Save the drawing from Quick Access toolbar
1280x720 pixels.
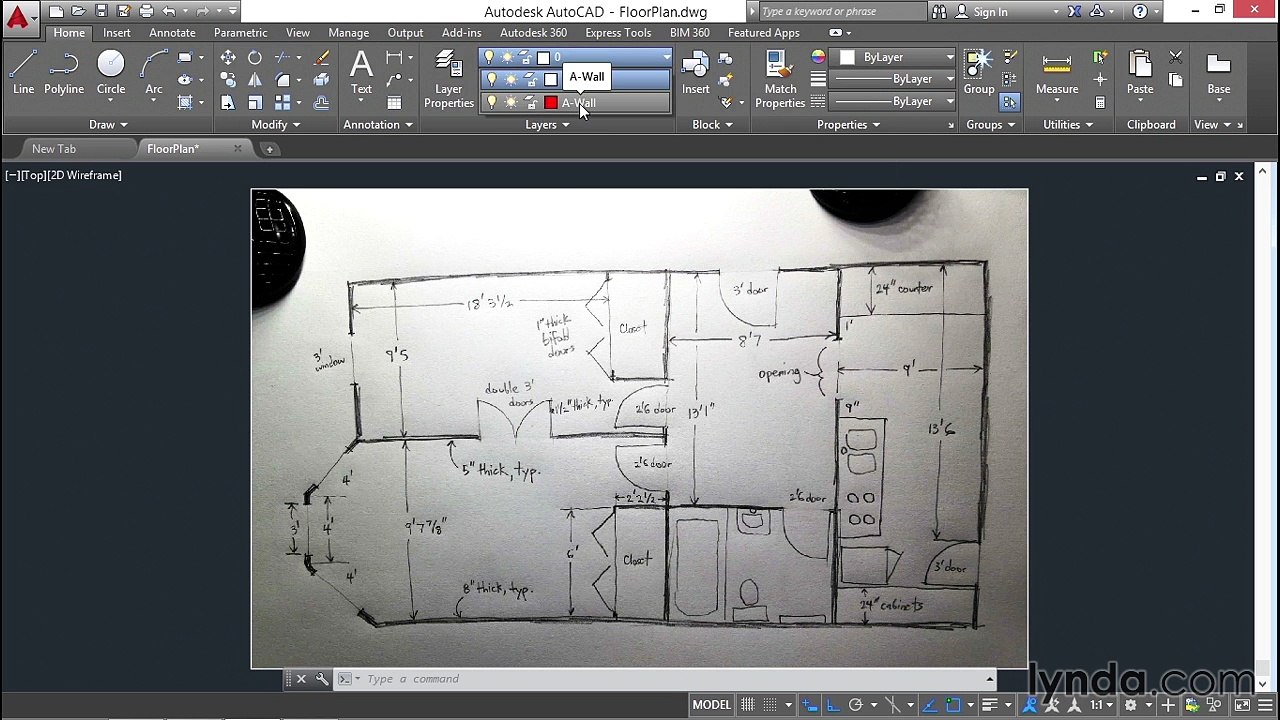click(x=101, y=12)
